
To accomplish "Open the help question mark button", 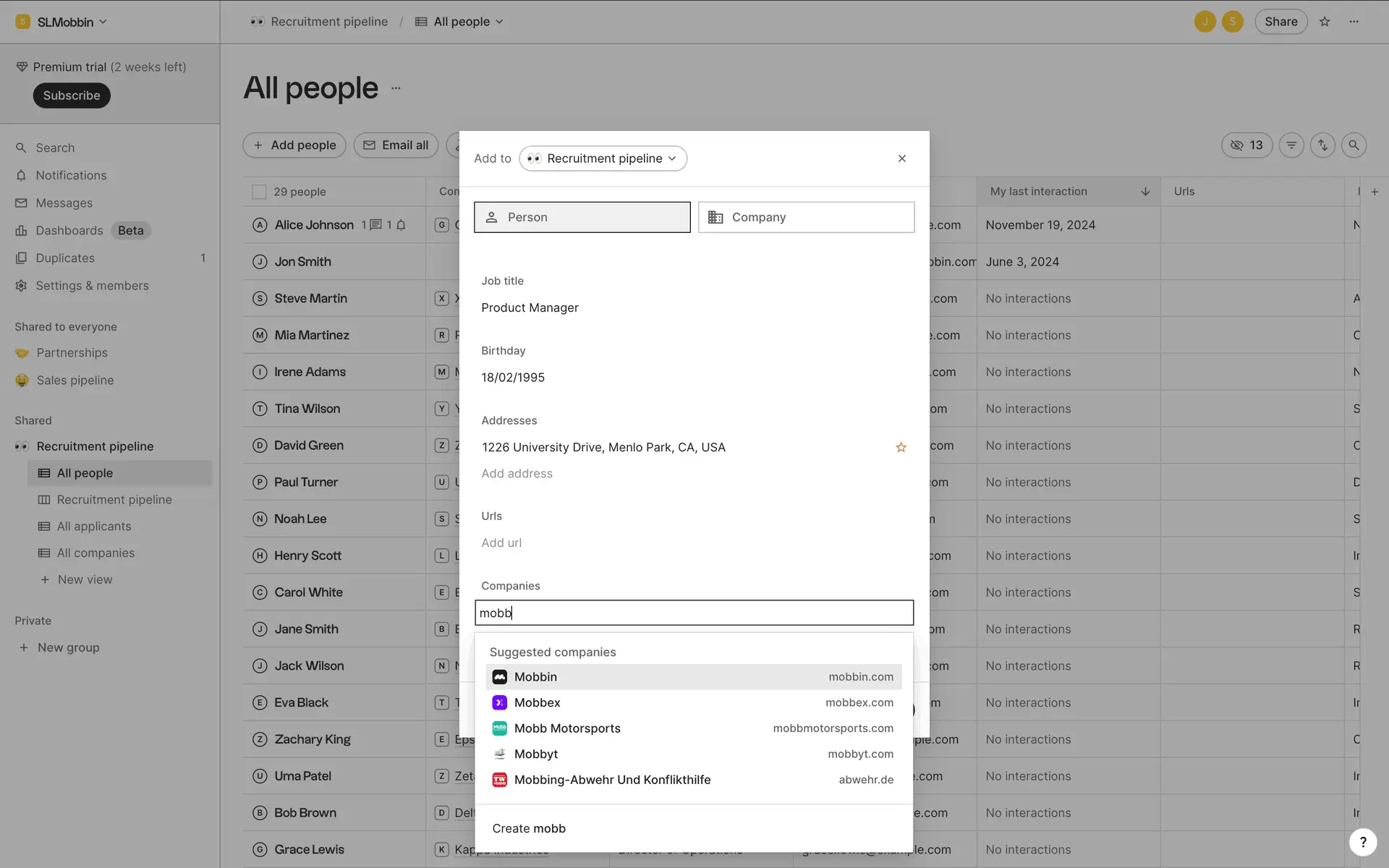I will click(x=1363, y=841).
